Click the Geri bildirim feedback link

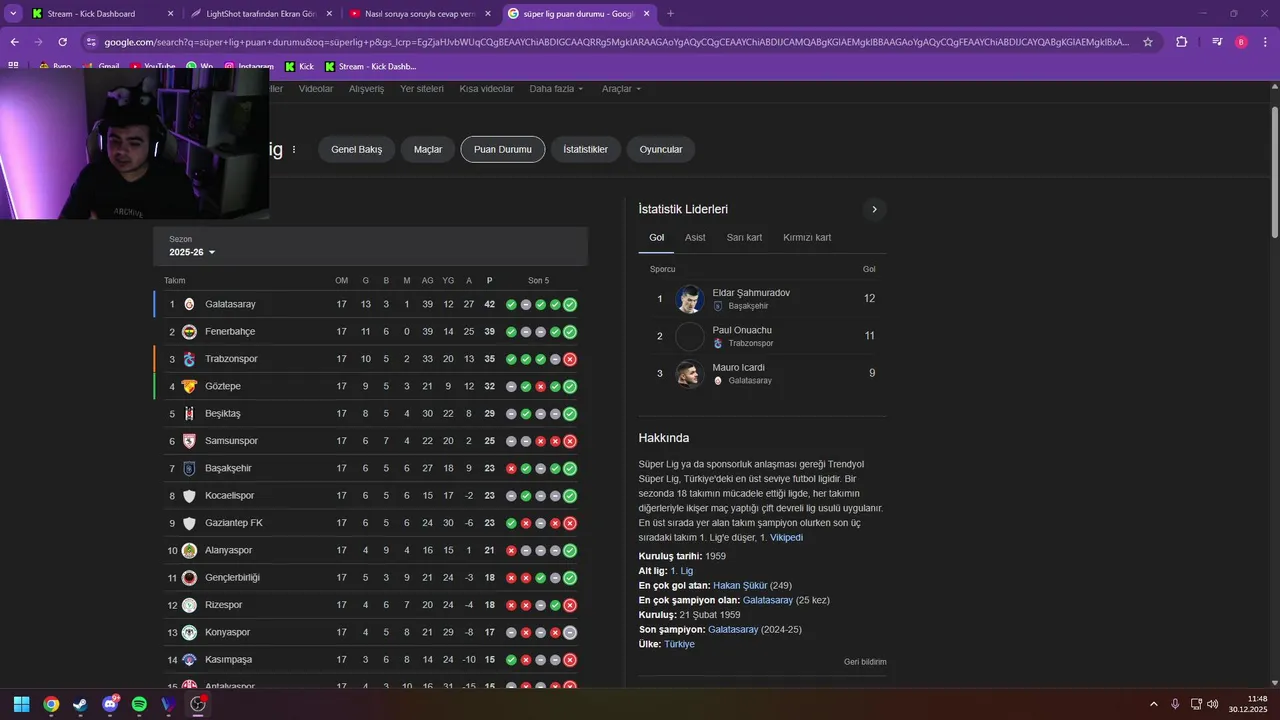(x=865, y=662)
